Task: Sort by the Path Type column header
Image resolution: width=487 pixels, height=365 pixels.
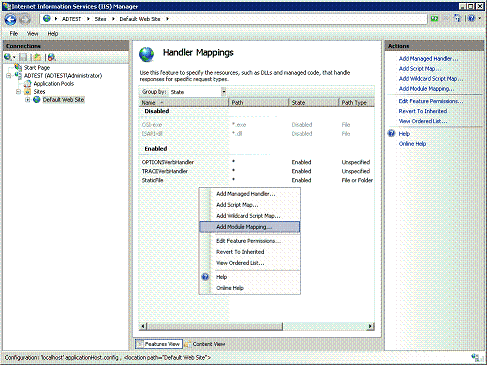Action: [x=356, y=103]
